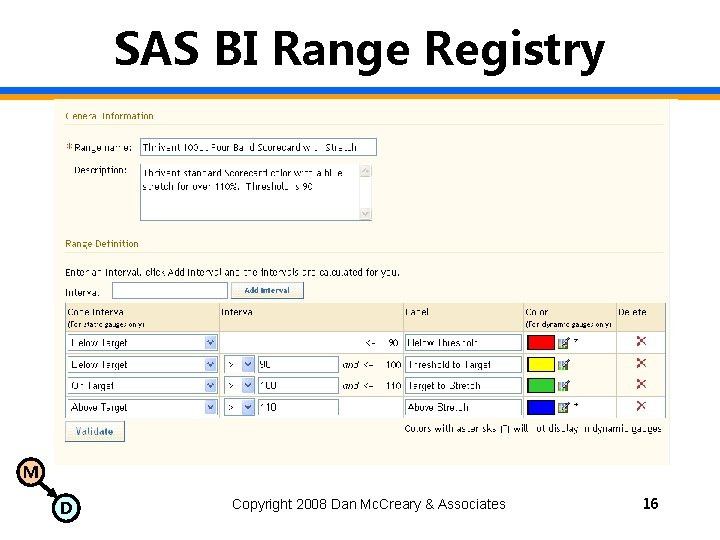Open color picker icon for Target to Stretch row

[x=563, y=386]
